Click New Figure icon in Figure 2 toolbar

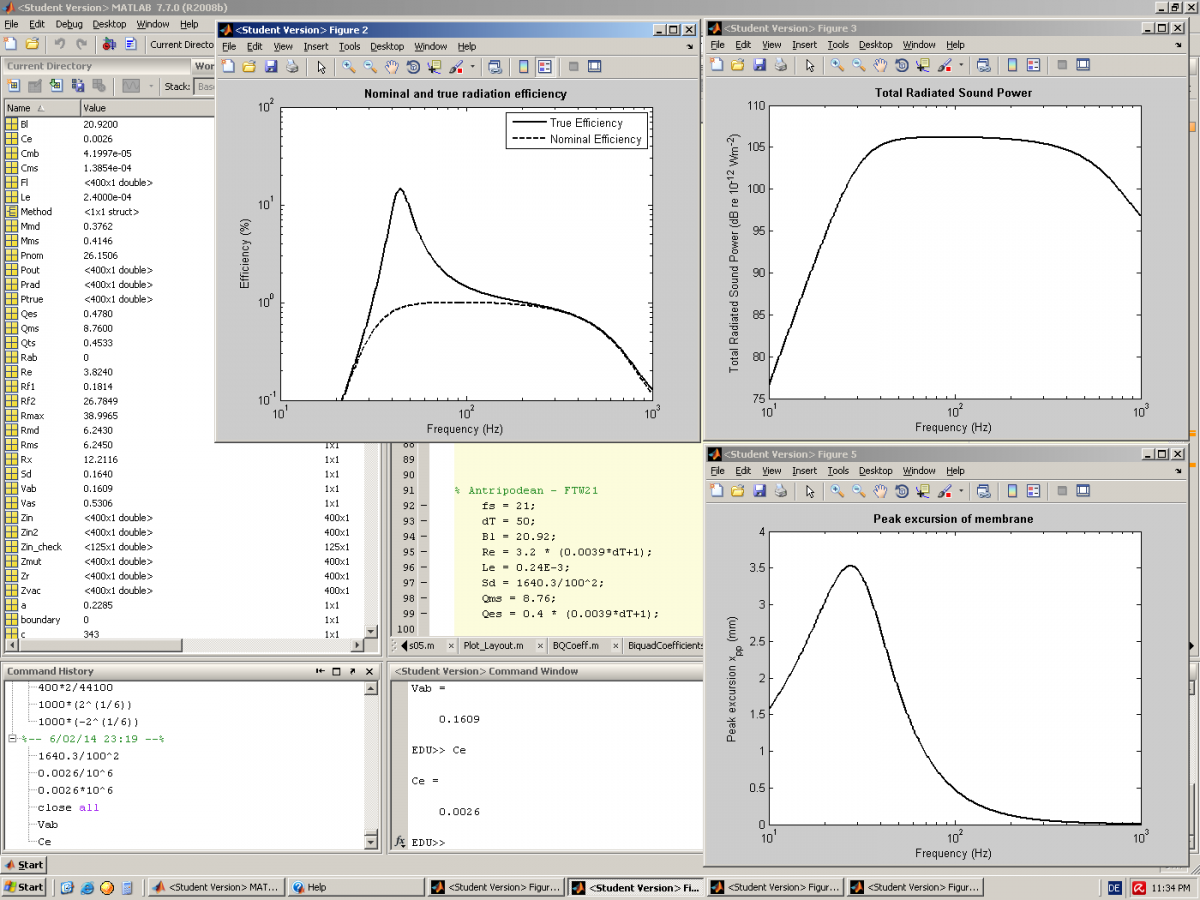227,67
